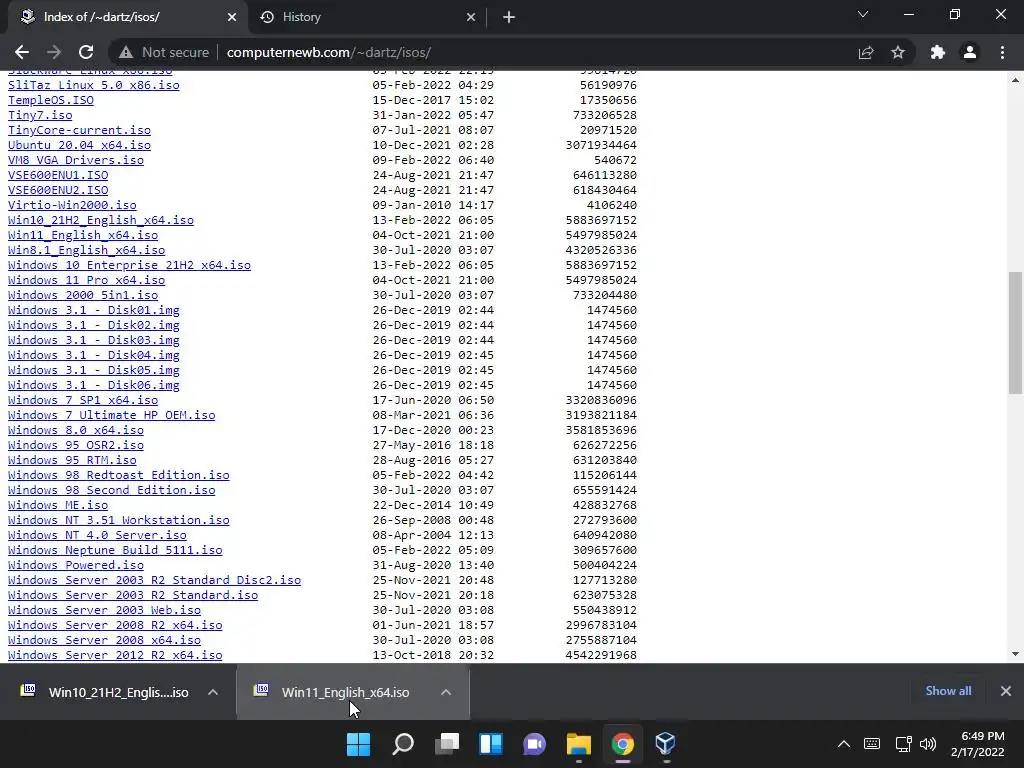Expand options for Win11_English_x64.iso download
1024x768 pixels.
tap(446, 692)
